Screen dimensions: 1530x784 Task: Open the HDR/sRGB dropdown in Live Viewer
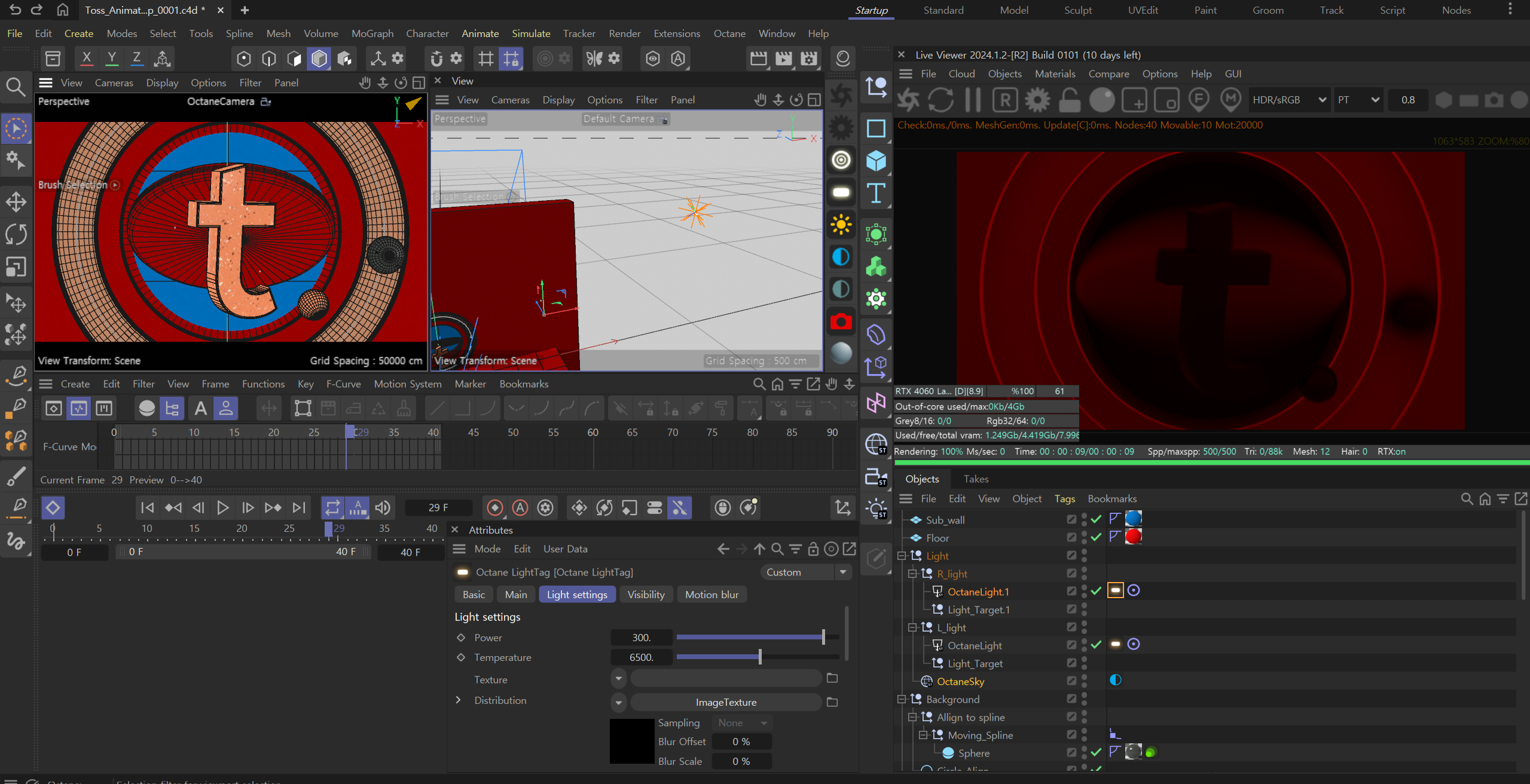tap(1289, 100)
